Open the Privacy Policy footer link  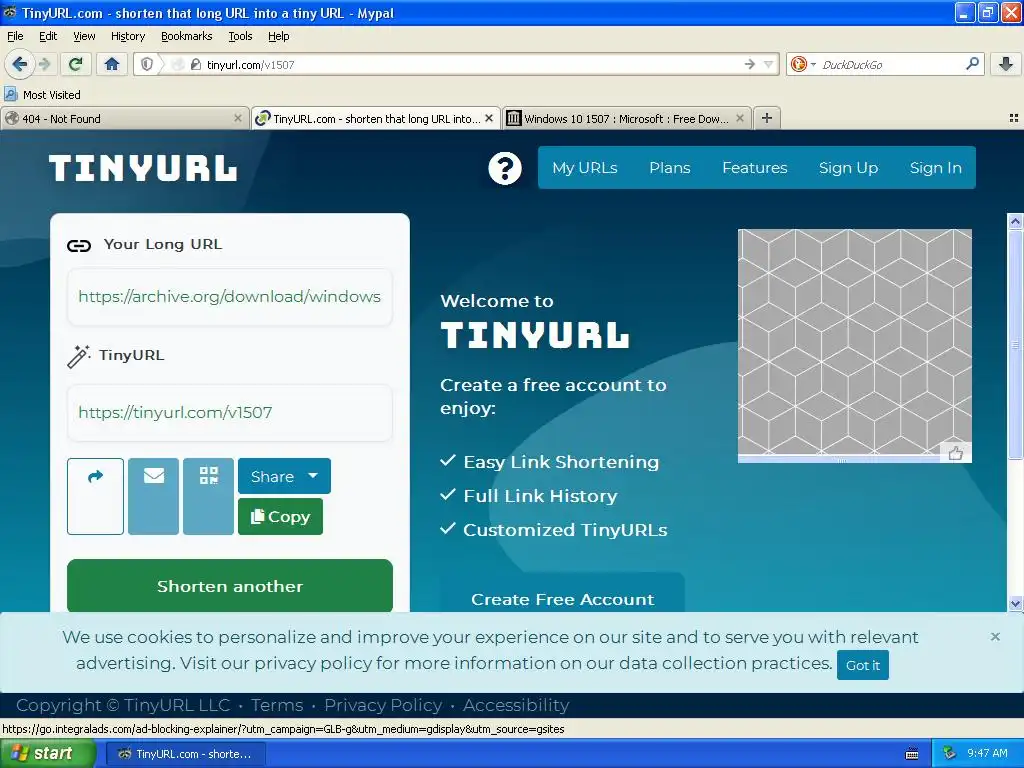[x=383, y=705]
